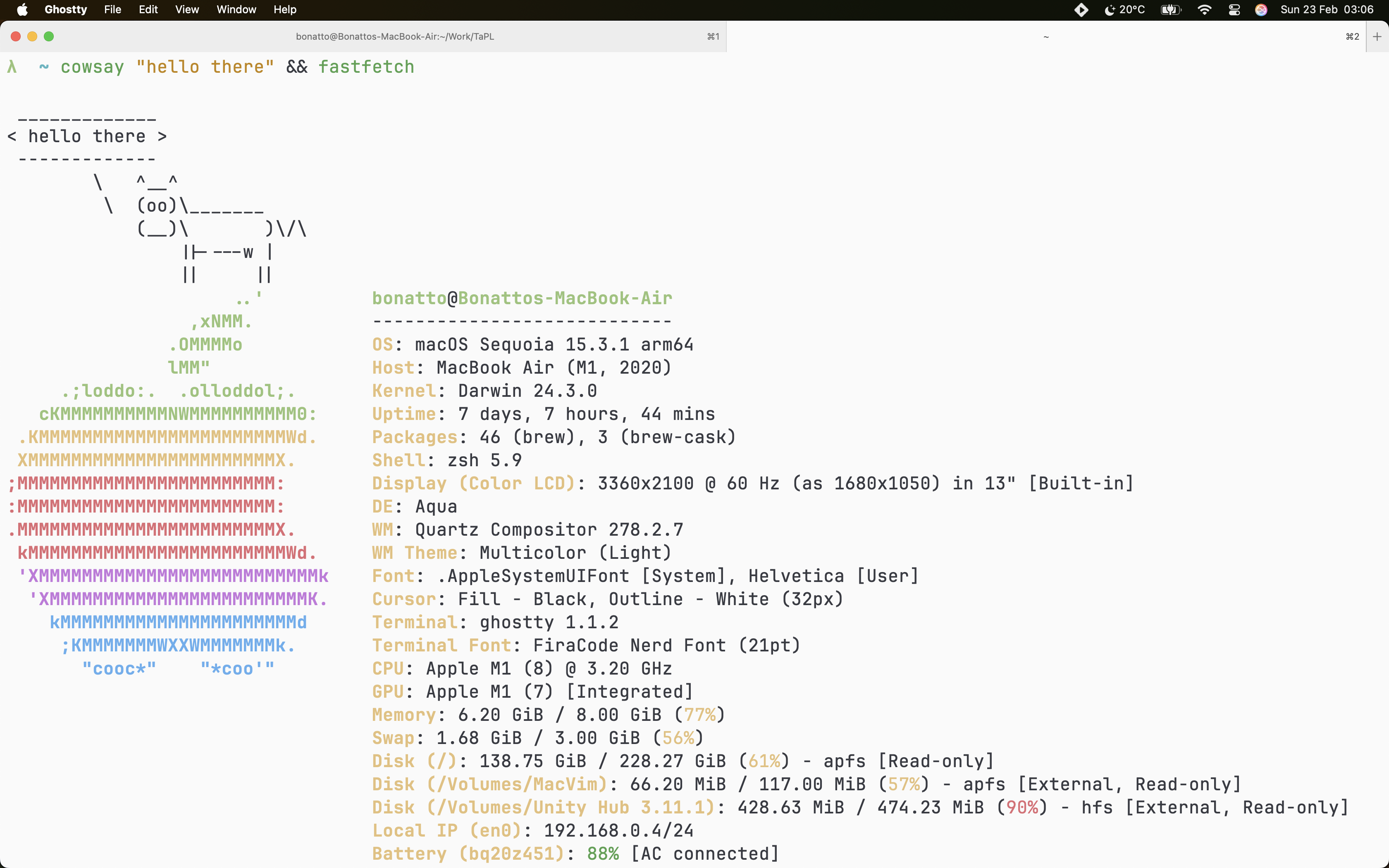Open the battery status icon
Image resolution: width=1389 pixels, height=868 pixels.
coord(1170,10)
